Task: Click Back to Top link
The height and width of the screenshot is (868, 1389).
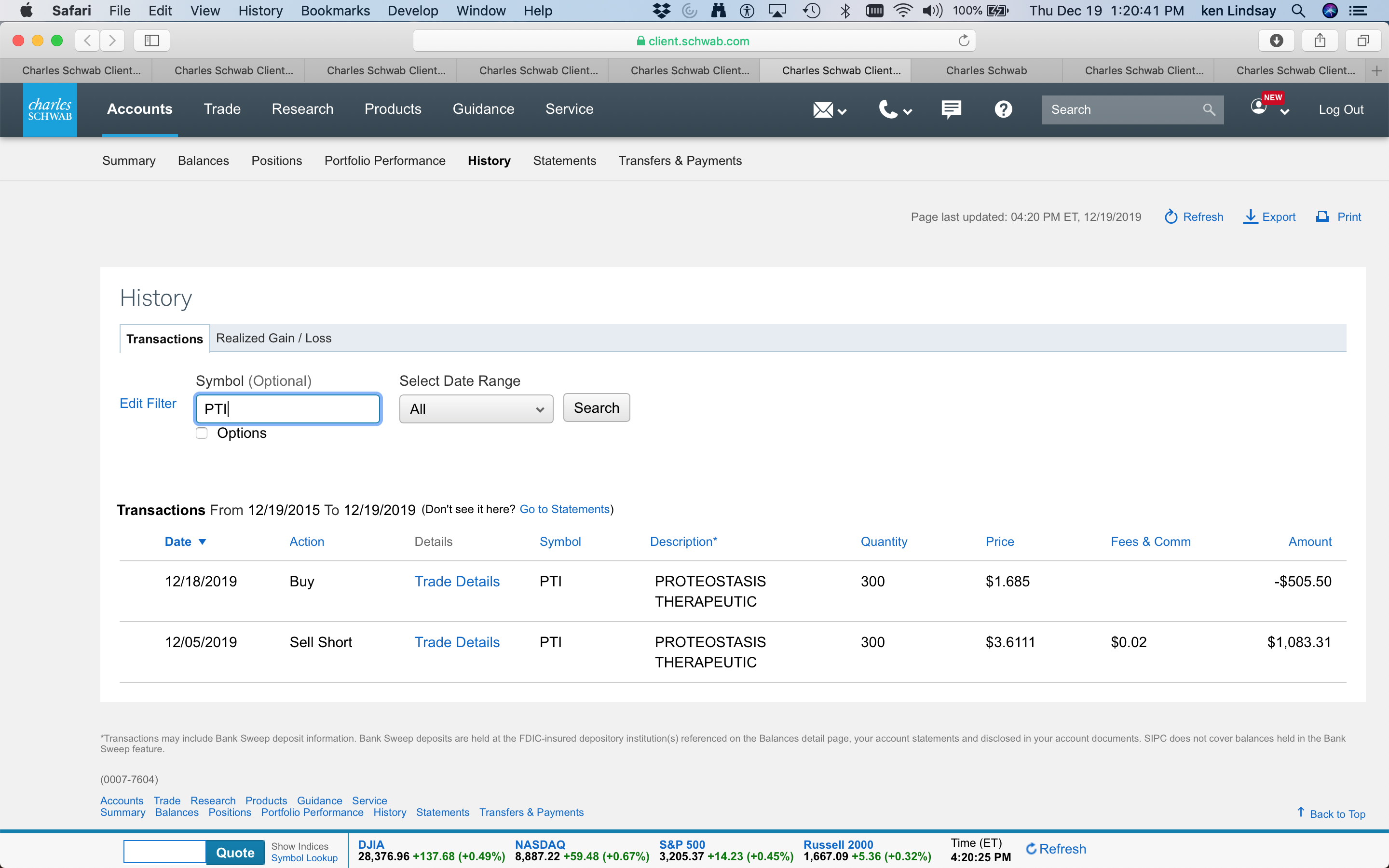Action: pyautogui.click(x=1337, y=814)
